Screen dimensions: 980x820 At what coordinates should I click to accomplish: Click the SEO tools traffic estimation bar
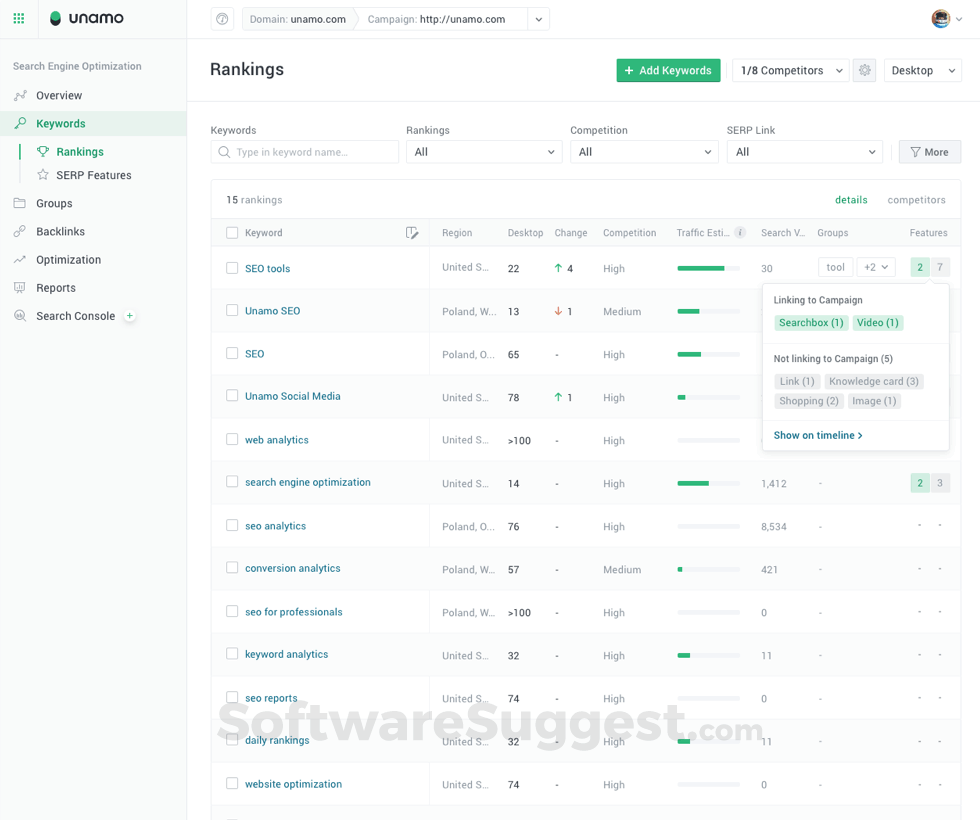click(x=708, y=268)
